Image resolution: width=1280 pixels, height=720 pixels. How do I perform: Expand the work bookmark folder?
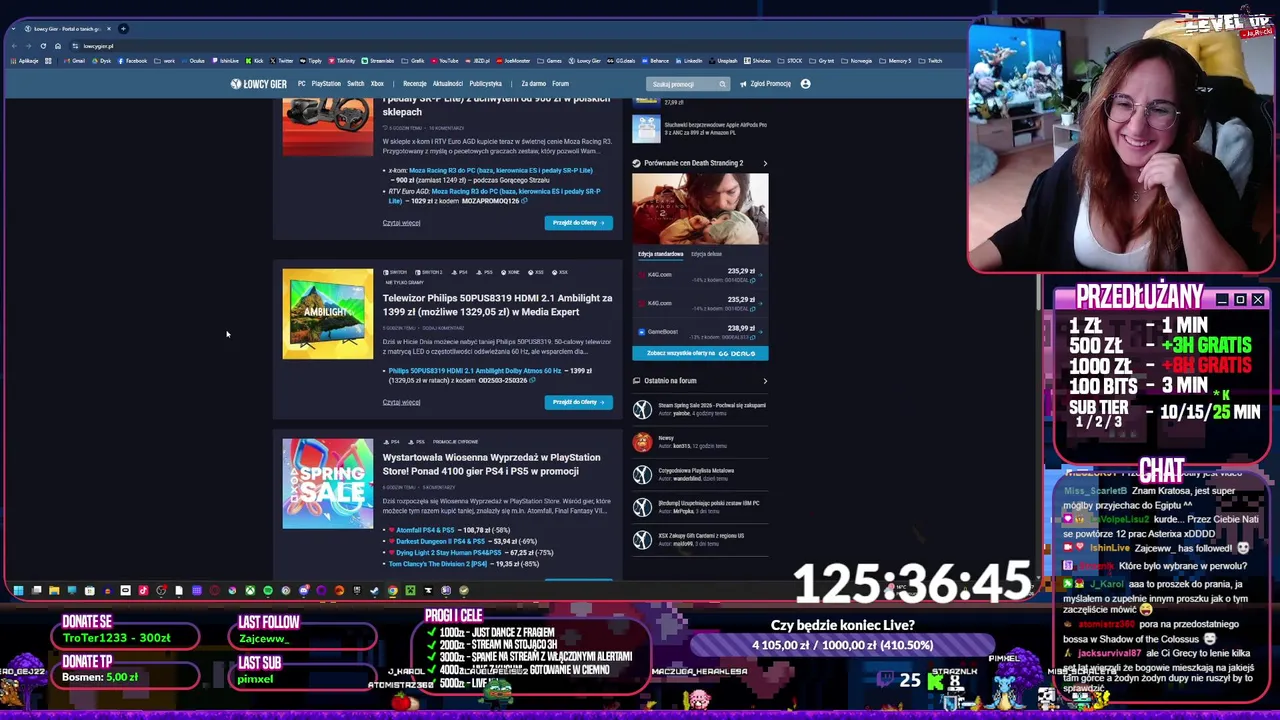click(165, 61)
